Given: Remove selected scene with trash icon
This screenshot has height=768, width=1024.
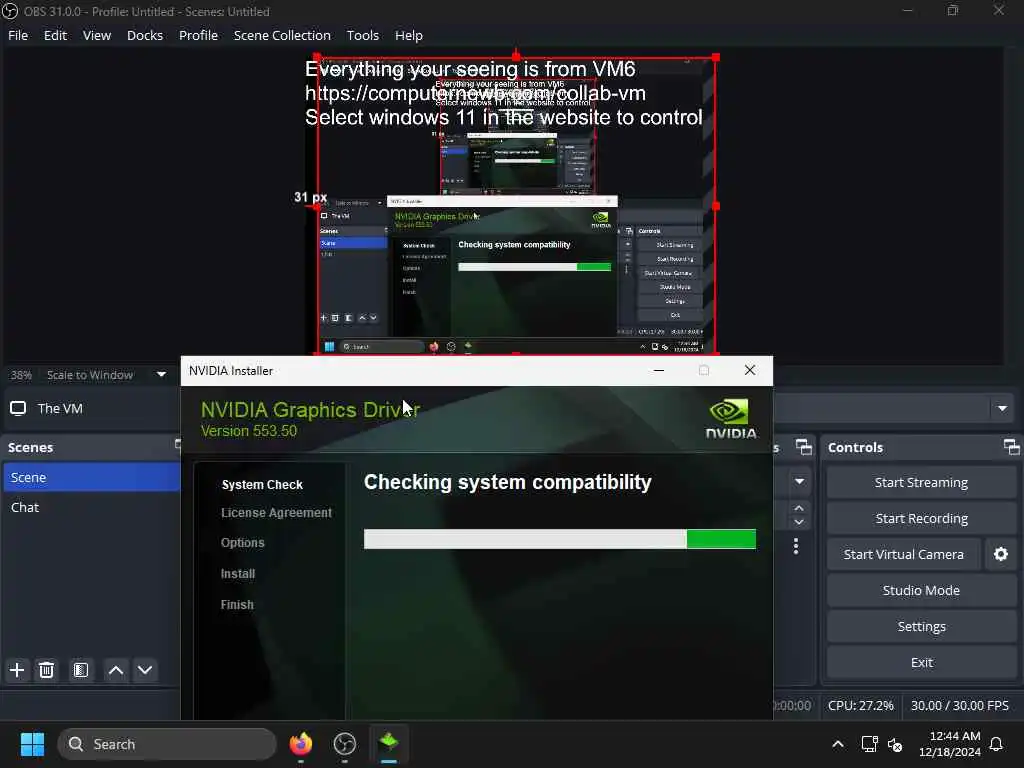Looking at the screenshot, I should pos(46,670).
